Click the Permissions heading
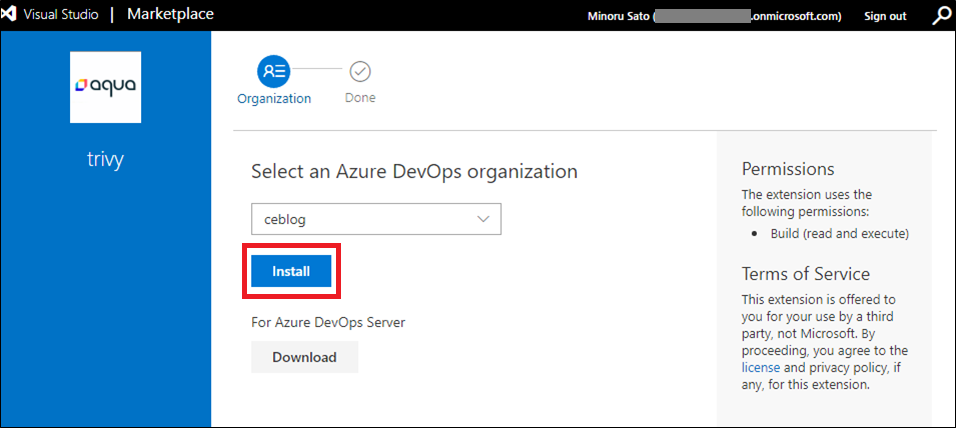The height and width of the screenshot is (428, 956). [x=788, y=168]
